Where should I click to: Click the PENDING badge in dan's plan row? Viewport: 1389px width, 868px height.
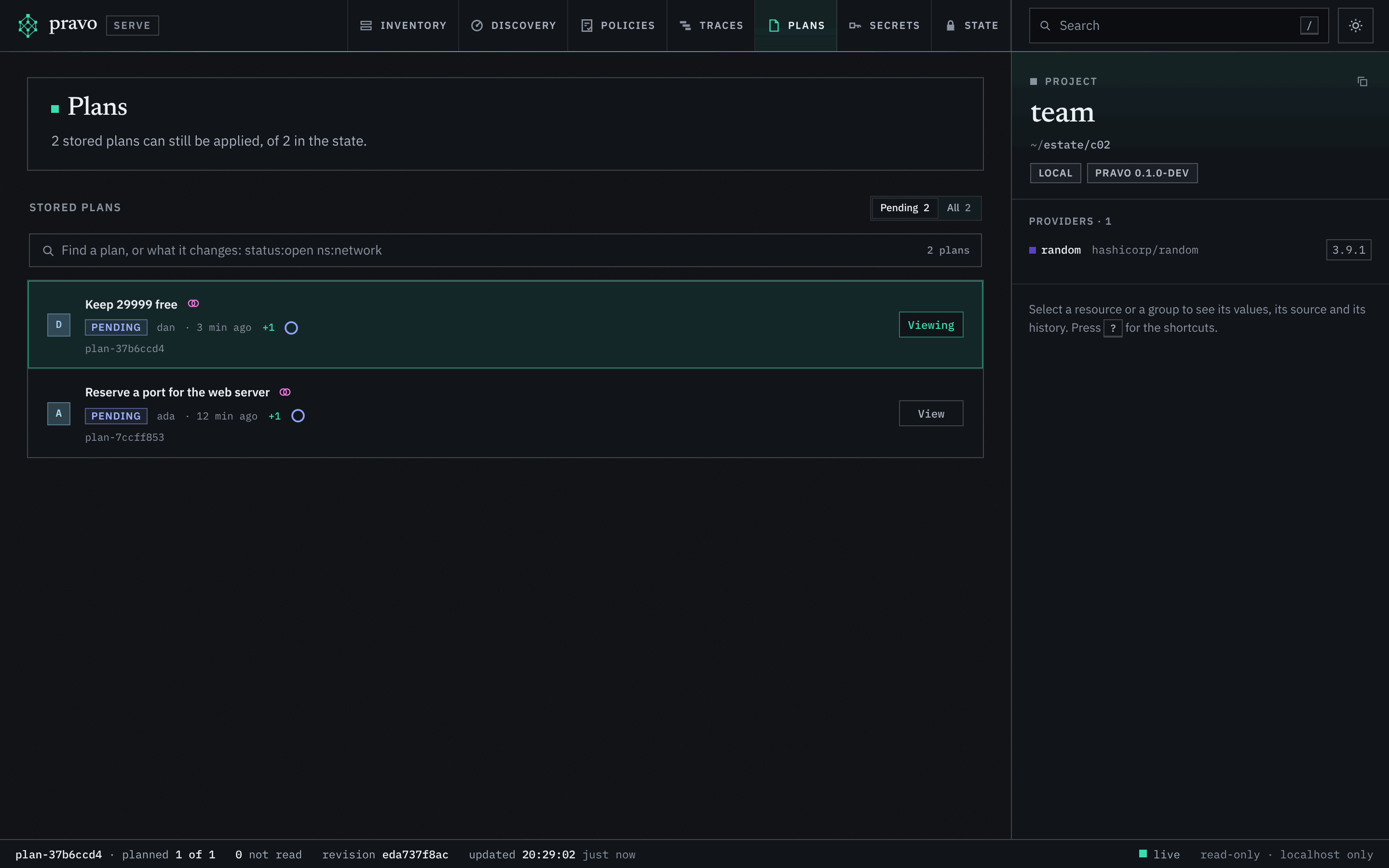tap(116, 327)
